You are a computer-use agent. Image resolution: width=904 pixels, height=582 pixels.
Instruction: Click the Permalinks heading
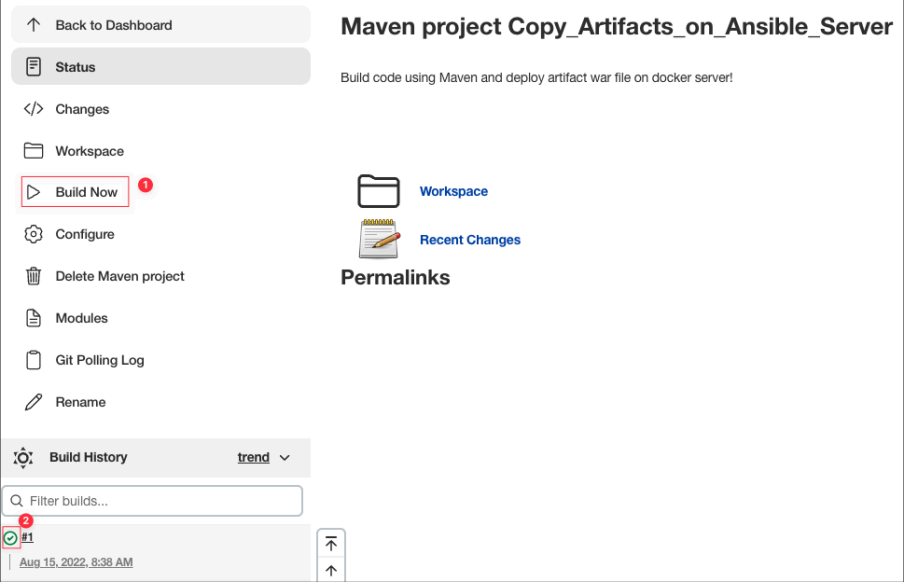395,277
